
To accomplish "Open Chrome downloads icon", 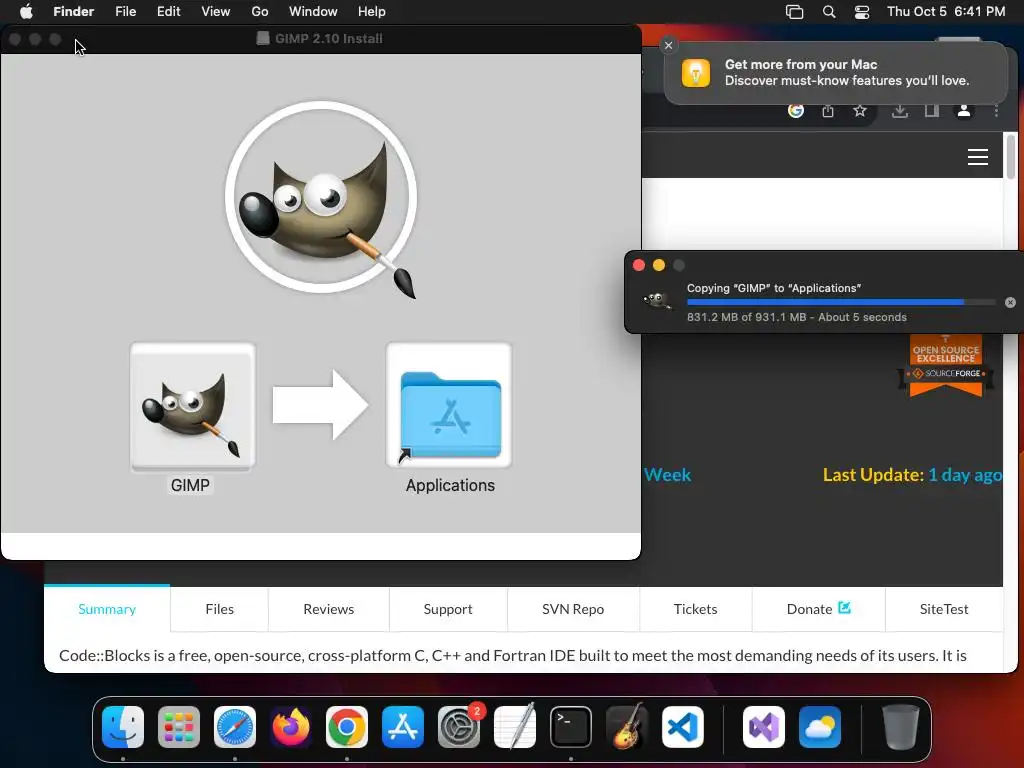I will click(900, 111).
